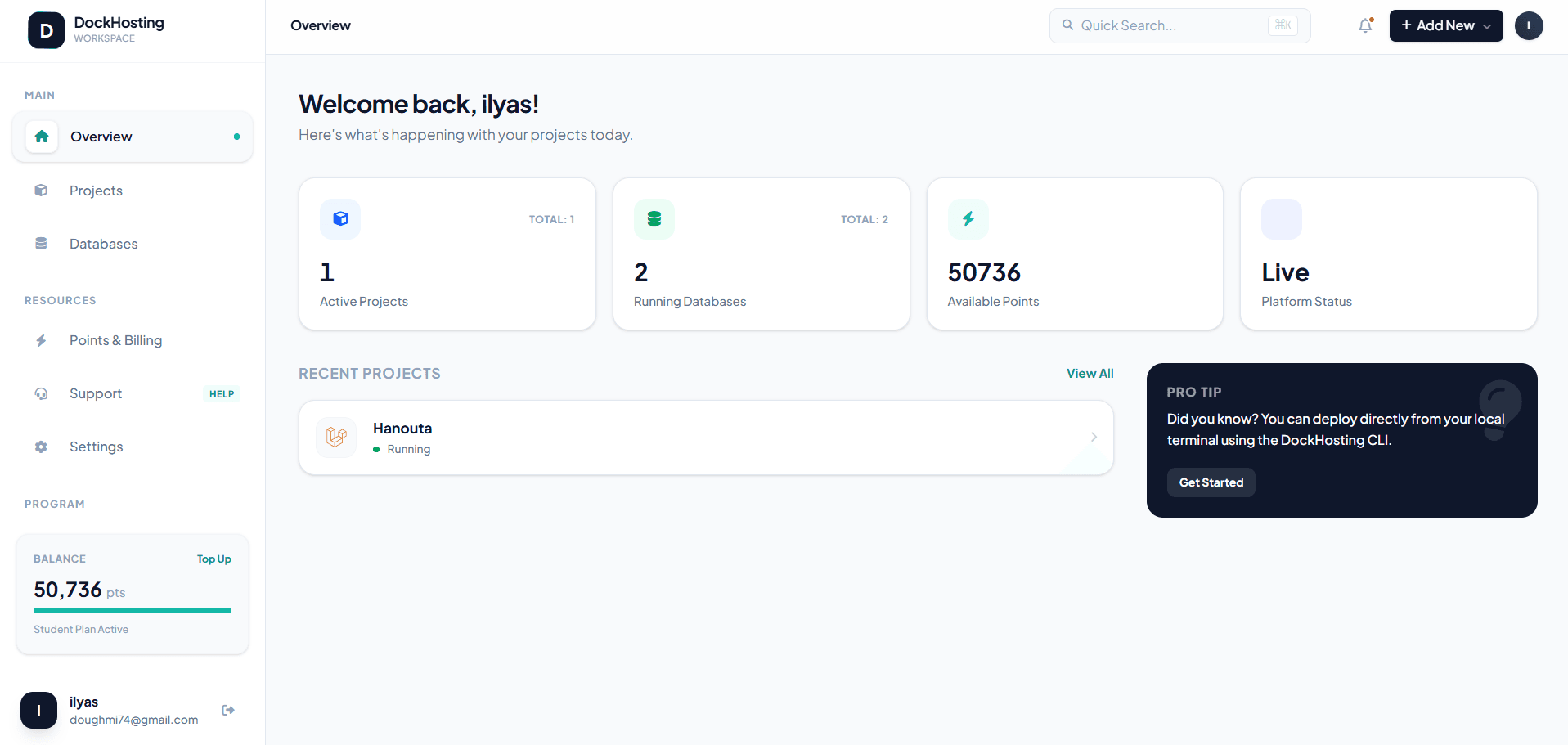Open the Projects section via its box icon
The width and height of the screenshot is (1568, 745).
[41, 190]
